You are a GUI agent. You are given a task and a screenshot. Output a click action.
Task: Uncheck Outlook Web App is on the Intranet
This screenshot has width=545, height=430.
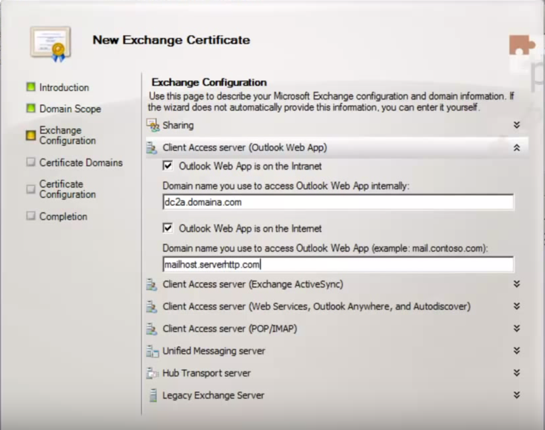click(x=168, y=166)
